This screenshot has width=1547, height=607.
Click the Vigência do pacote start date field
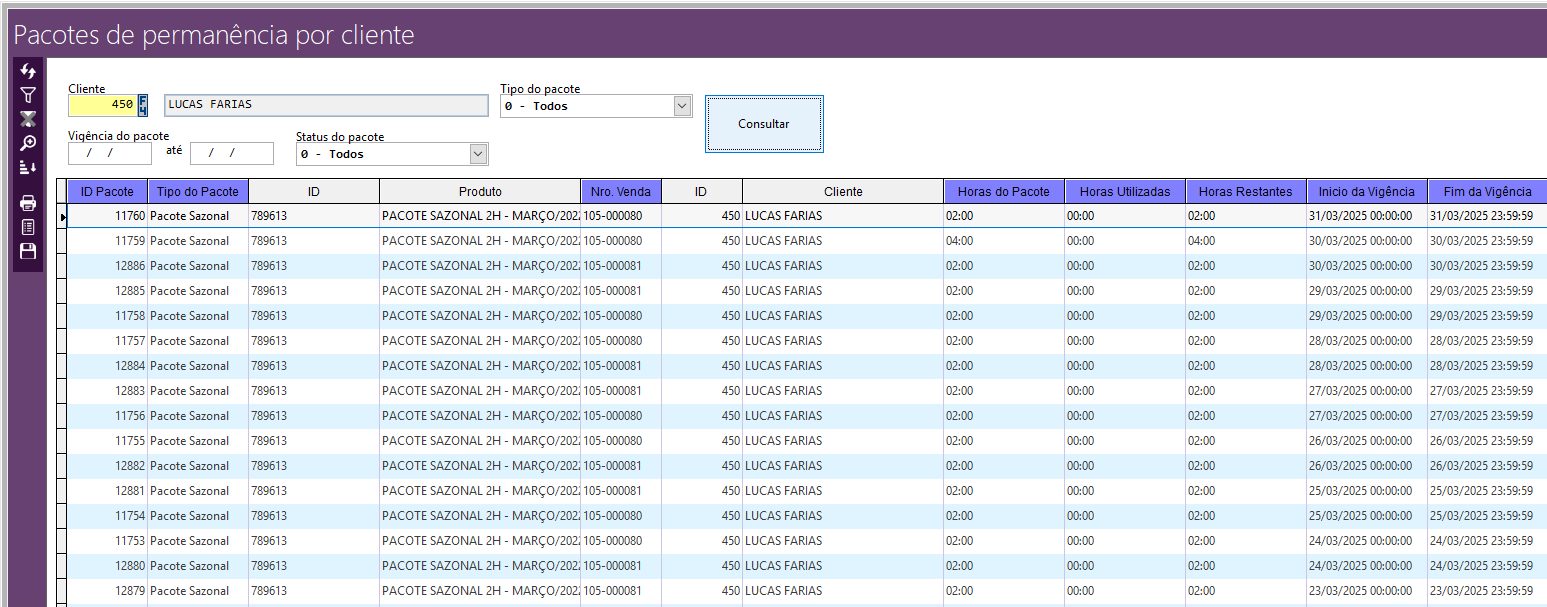(110, 153)
